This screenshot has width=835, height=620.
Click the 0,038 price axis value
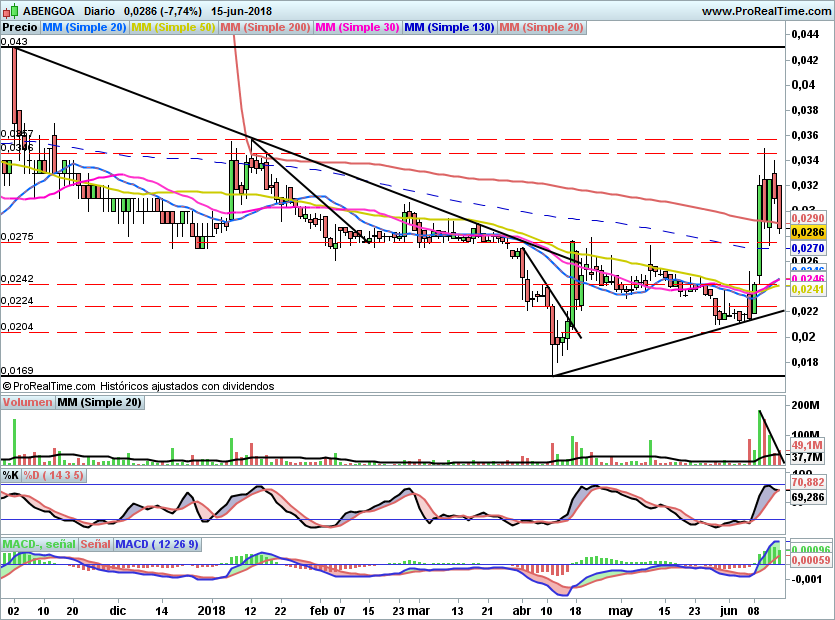[805, 110]
